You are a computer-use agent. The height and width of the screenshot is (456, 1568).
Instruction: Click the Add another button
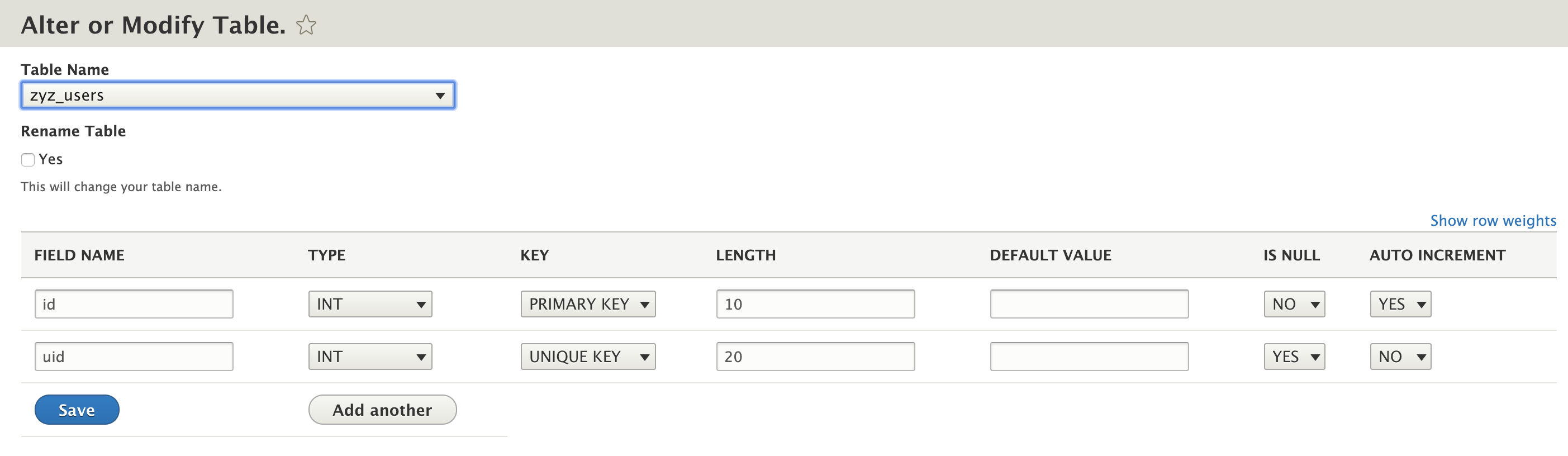coord(382,410)
